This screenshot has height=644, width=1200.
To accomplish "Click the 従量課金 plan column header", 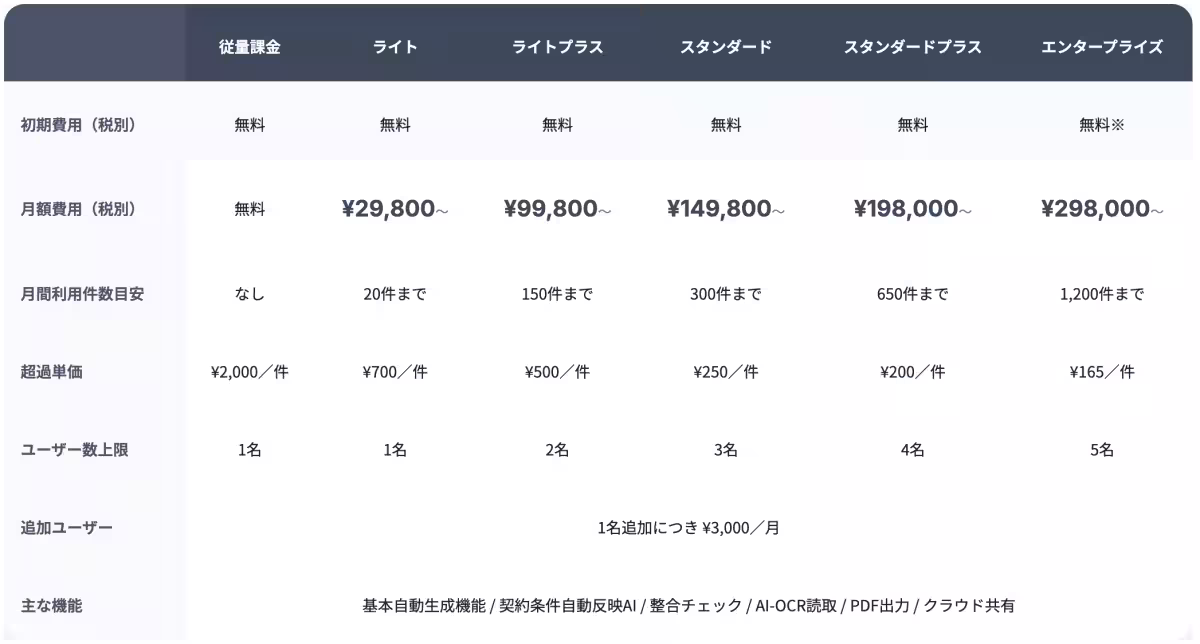I will pos(250,47).
